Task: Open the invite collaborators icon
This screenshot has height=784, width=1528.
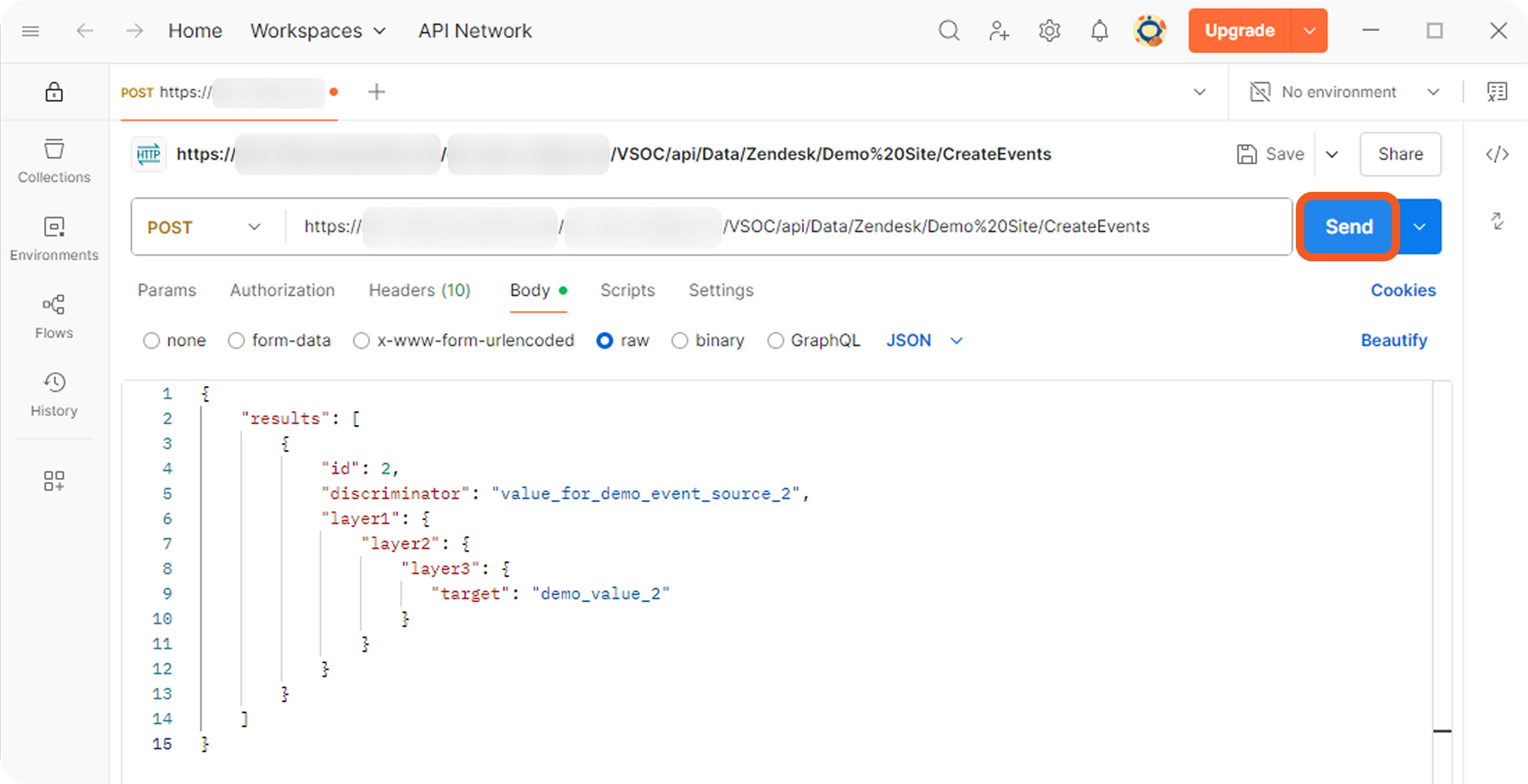Action: pyautogui.click(x=999, y=30)
